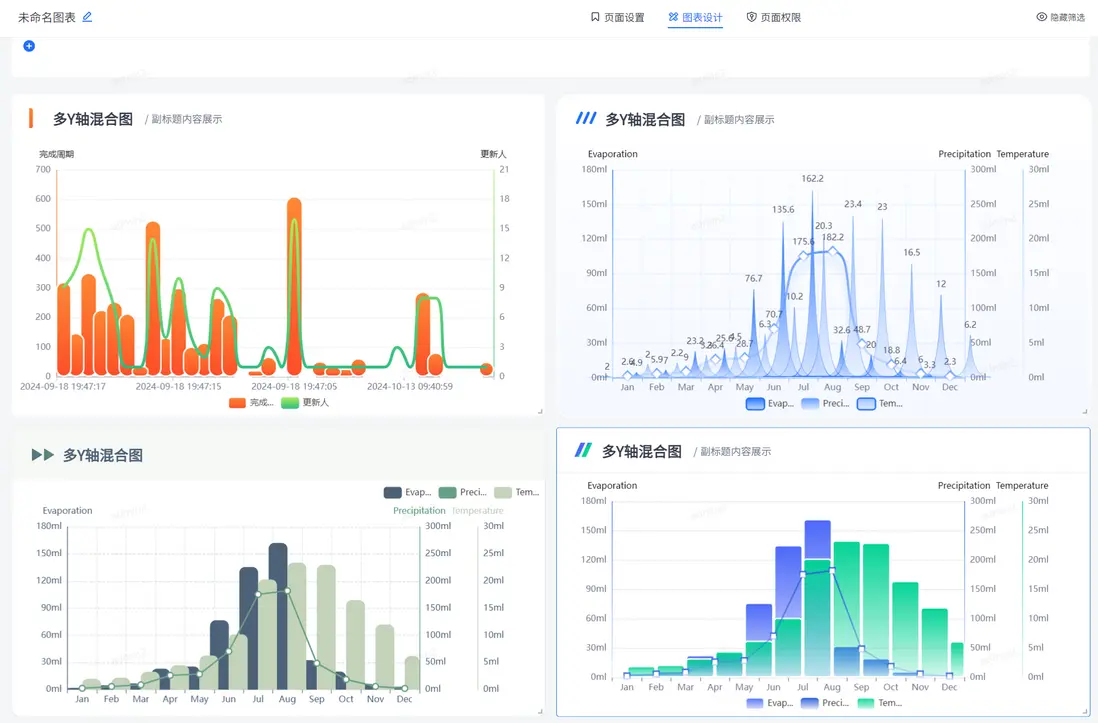1098x723 pixels.
Task: Click the shield icon of 页面权限
Action: (x=751, y=17)
